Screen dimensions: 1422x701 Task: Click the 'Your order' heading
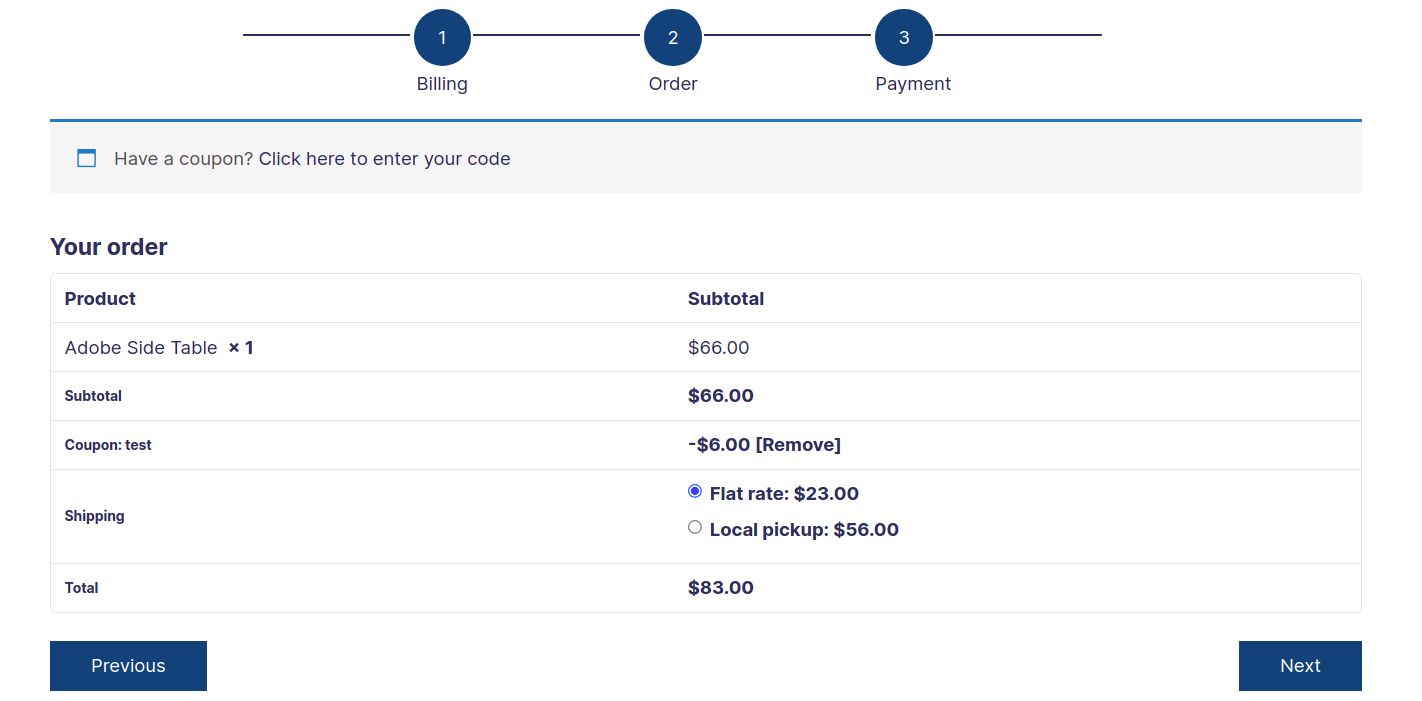tap(109, 247)
